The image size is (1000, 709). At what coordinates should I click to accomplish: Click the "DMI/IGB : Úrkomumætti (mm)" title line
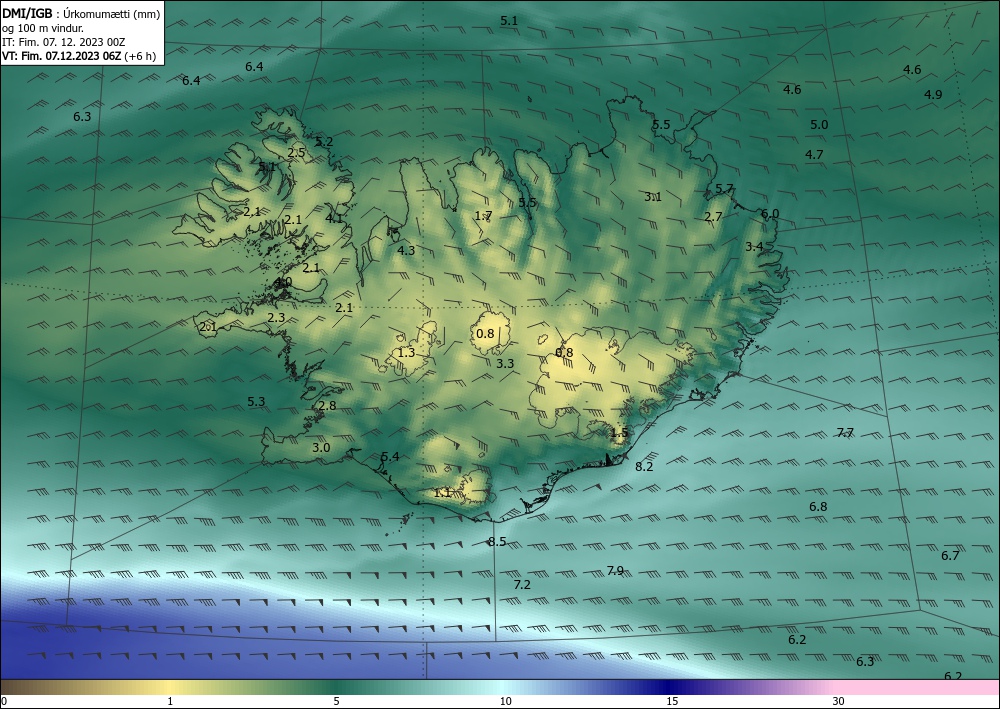pos(82,14)
